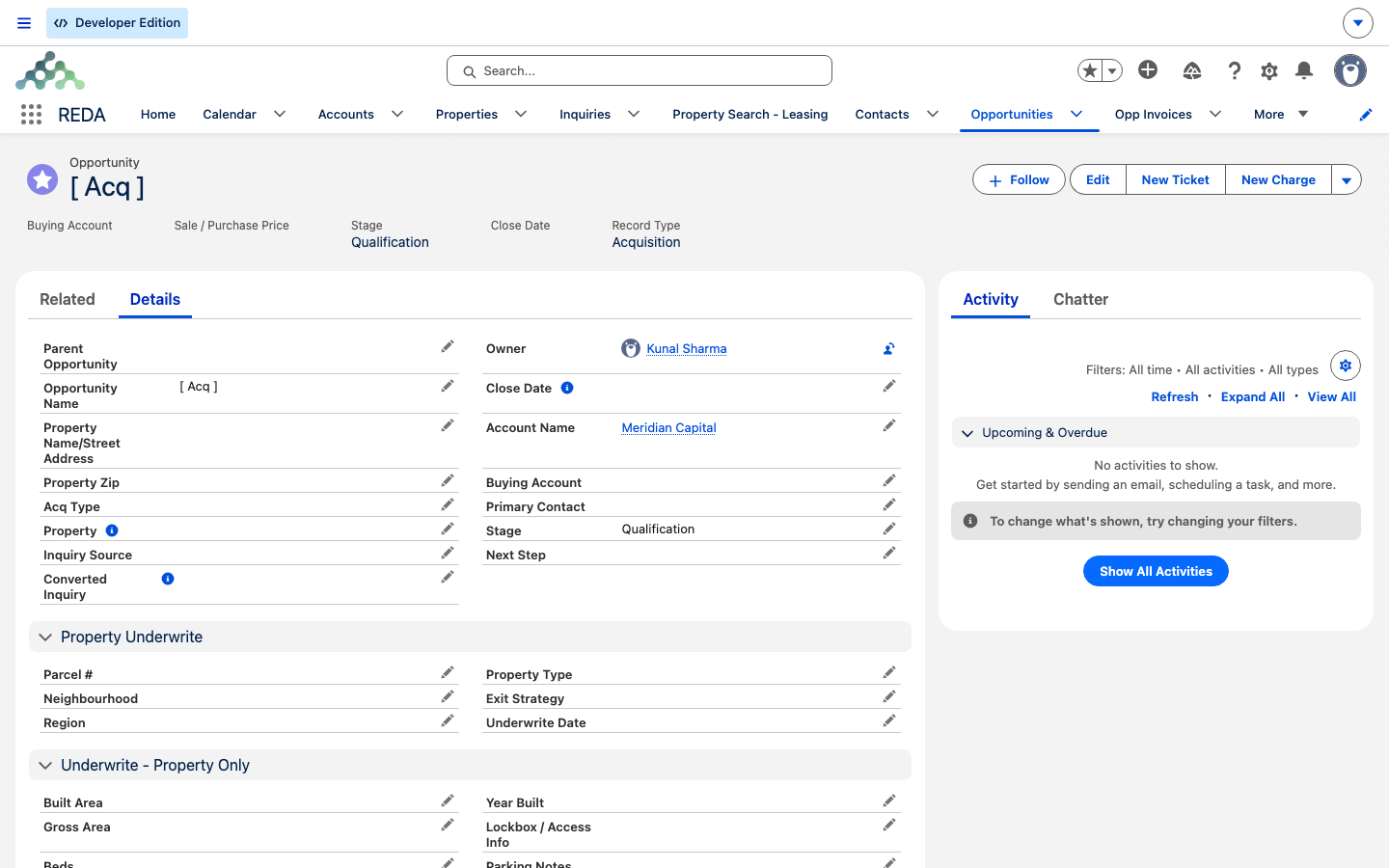Open the Setup gear icon
This screenshot has height=868, width=1389.
coord(1269,70)
